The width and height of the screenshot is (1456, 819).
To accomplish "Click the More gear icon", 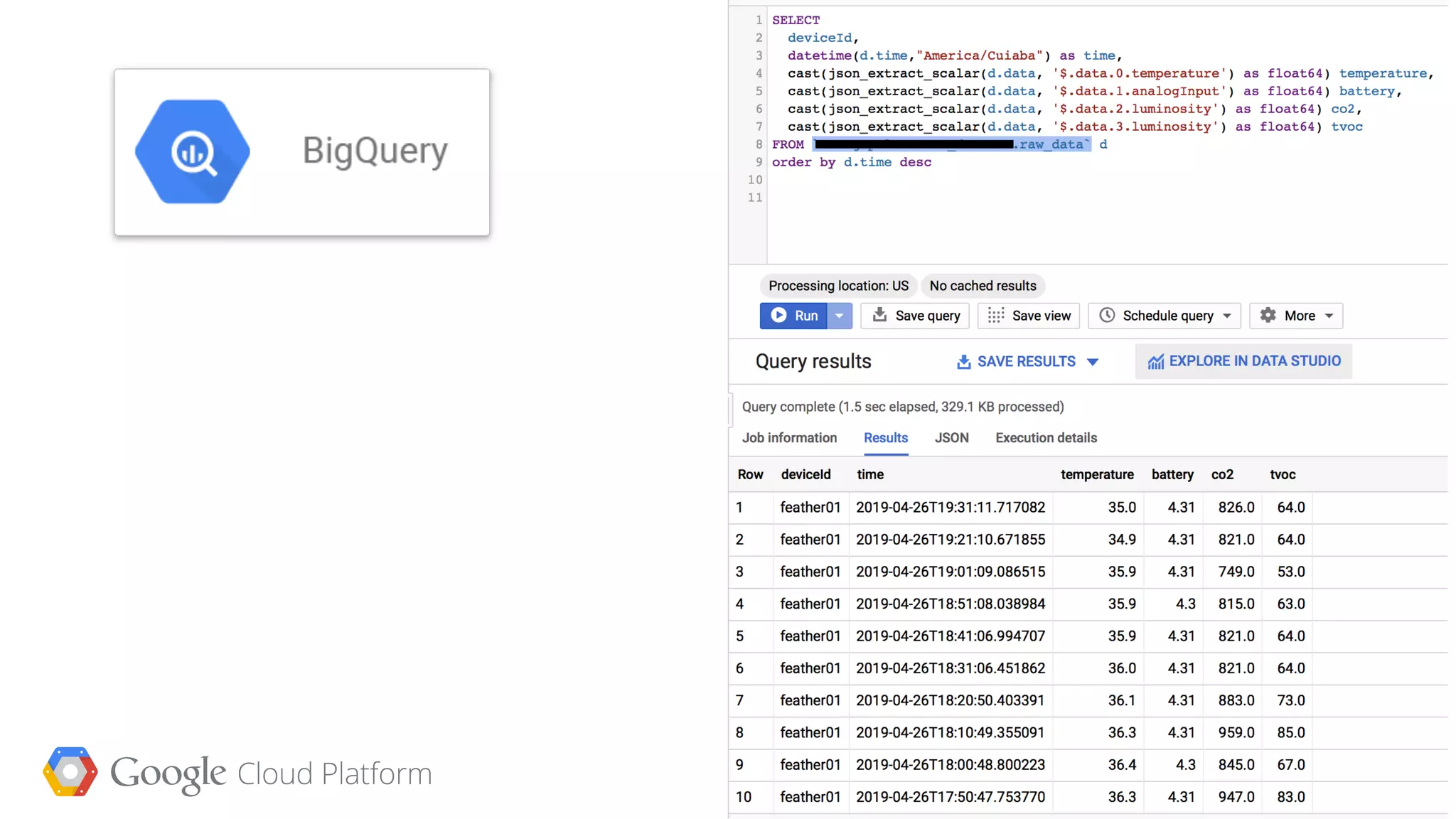I will pos(1268,315).
